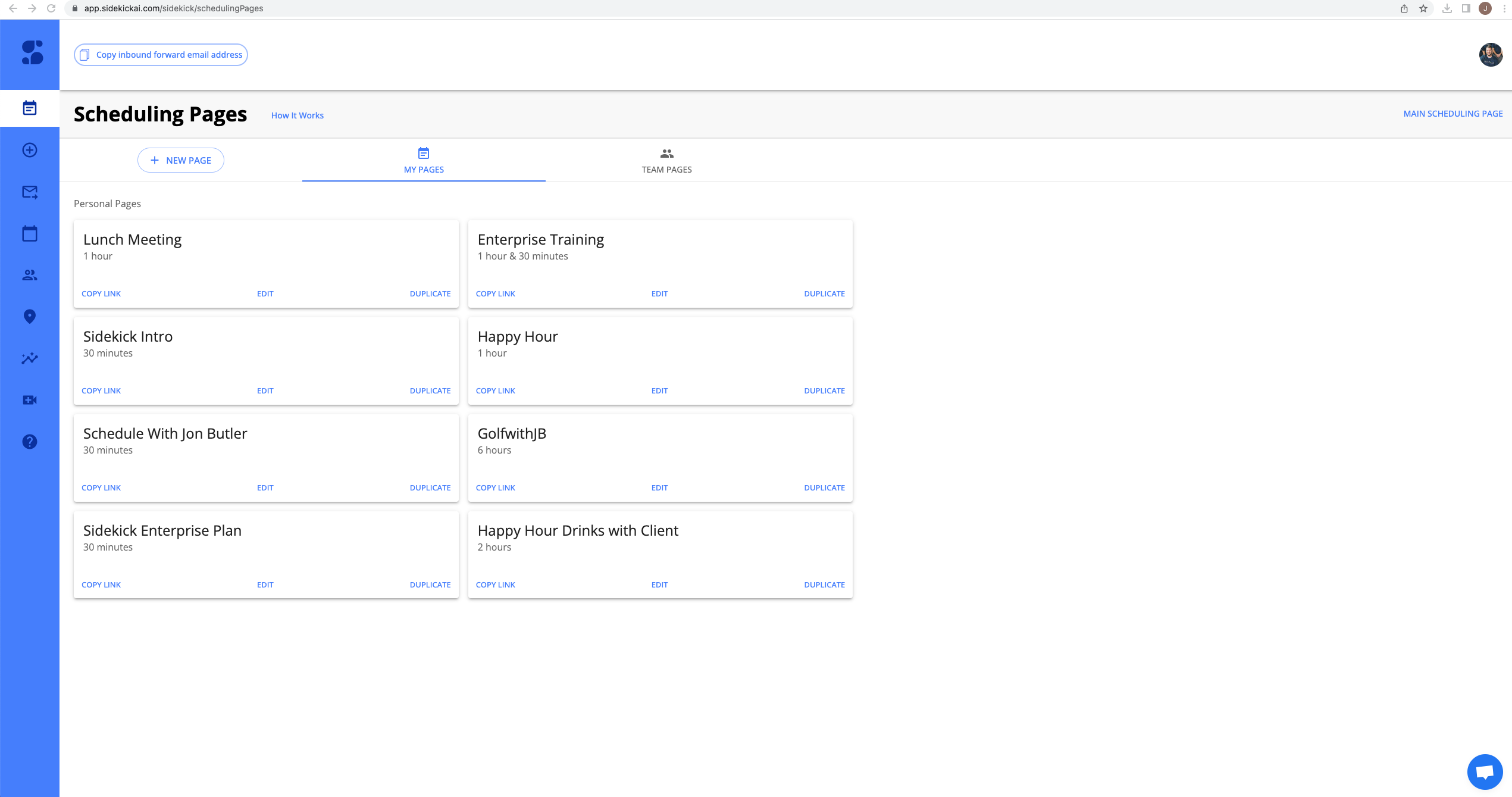
Task: Copy inbound forward email address
Action: 161,55
